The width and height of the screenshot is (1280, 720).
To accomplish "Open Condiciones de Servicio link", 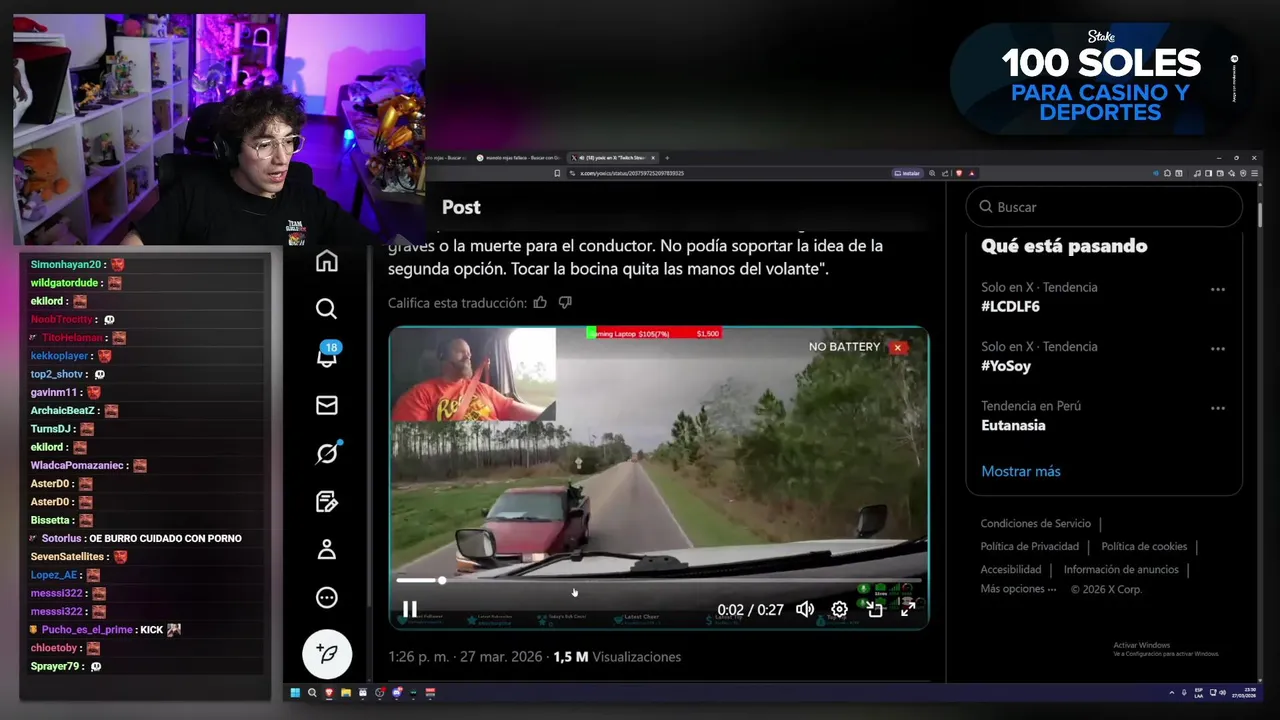I will point(1035,524).
